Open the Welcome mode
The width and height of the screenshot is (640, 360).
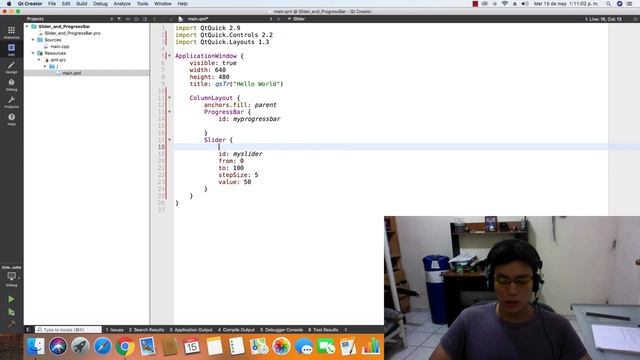point(11,32)
